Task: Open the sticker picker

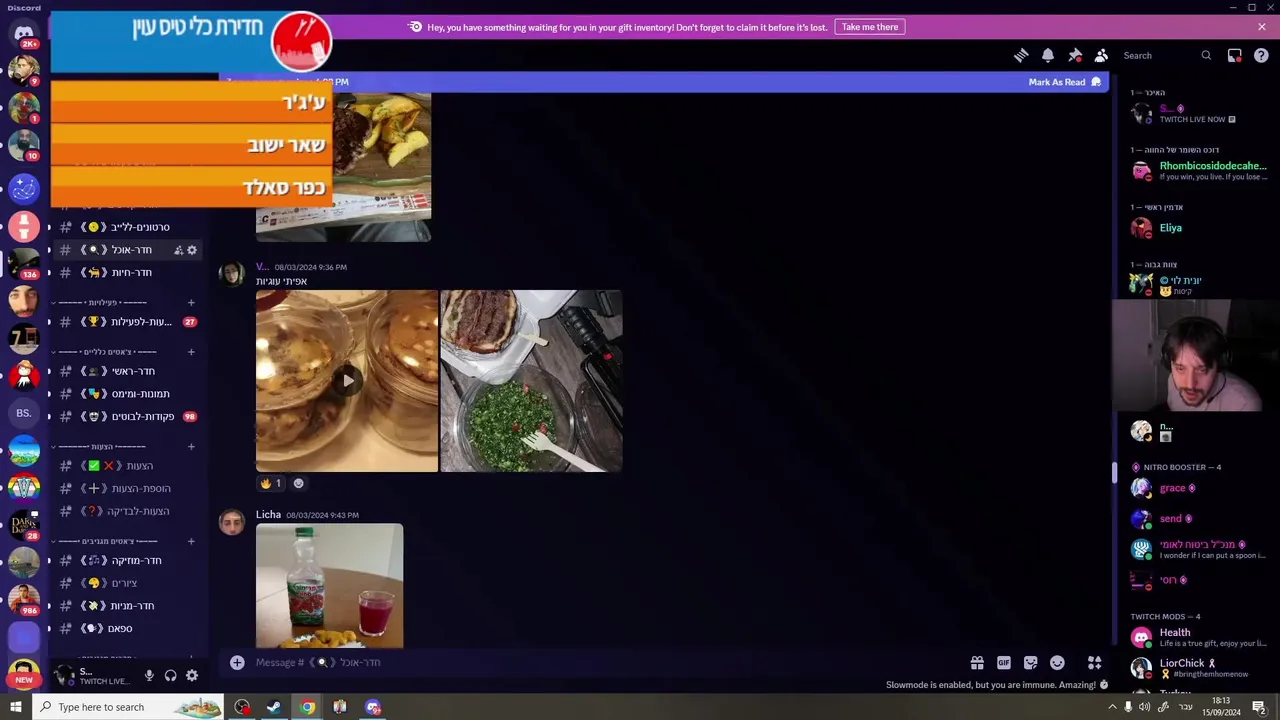Action: (x=1031, y=663)
